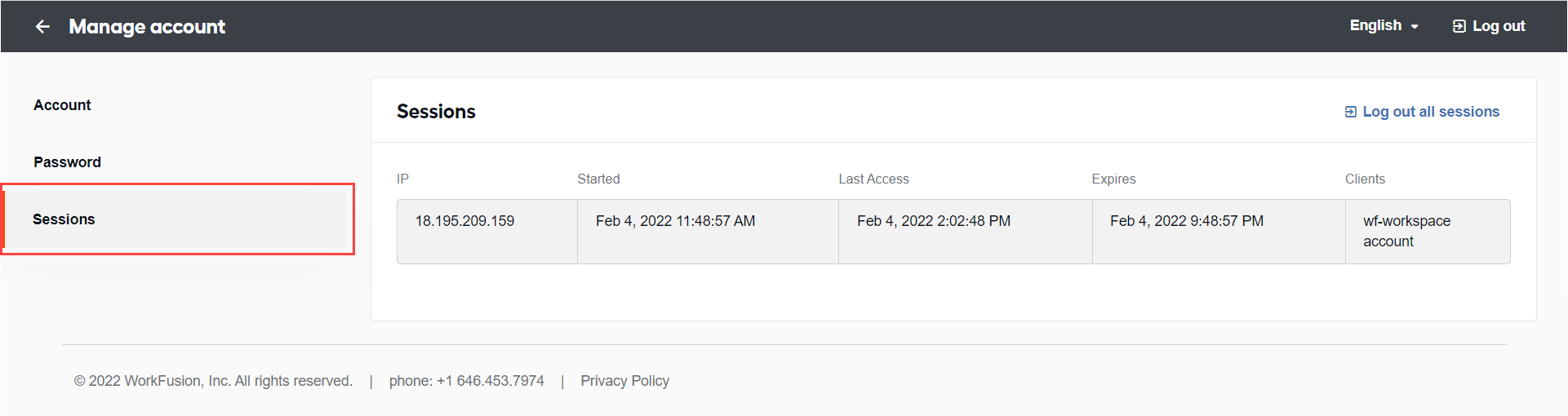The width and height of the screenshot is (1568, 416).
Task: Click the Started time 11:48:57 AM cell
Action: coord(708,232)
